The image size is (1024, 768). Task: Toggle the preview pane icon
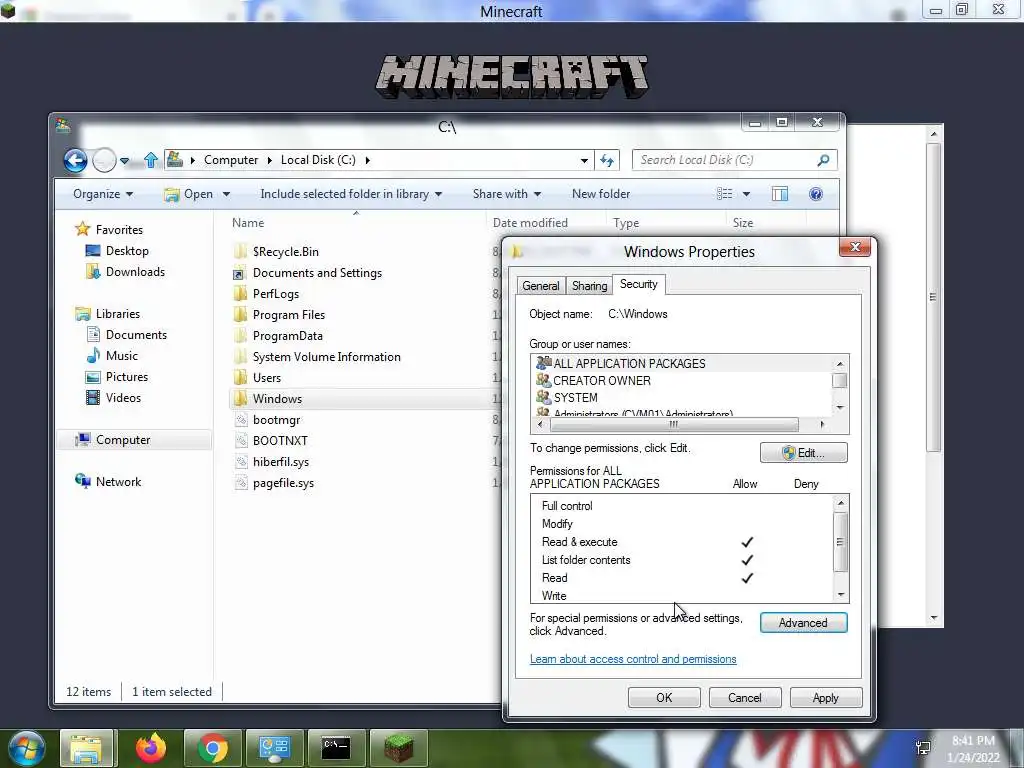pos(780,194)
